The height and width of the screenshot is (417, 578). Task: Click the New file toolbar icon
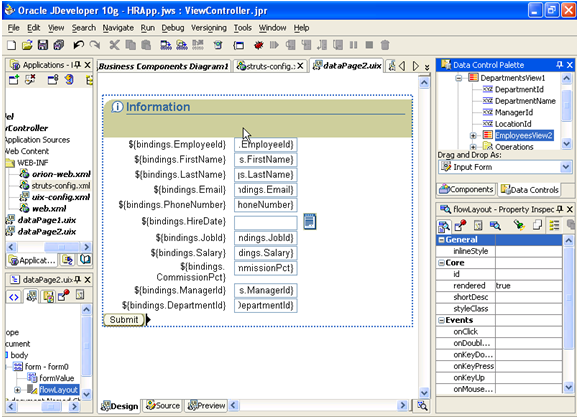tap(11, 45)
